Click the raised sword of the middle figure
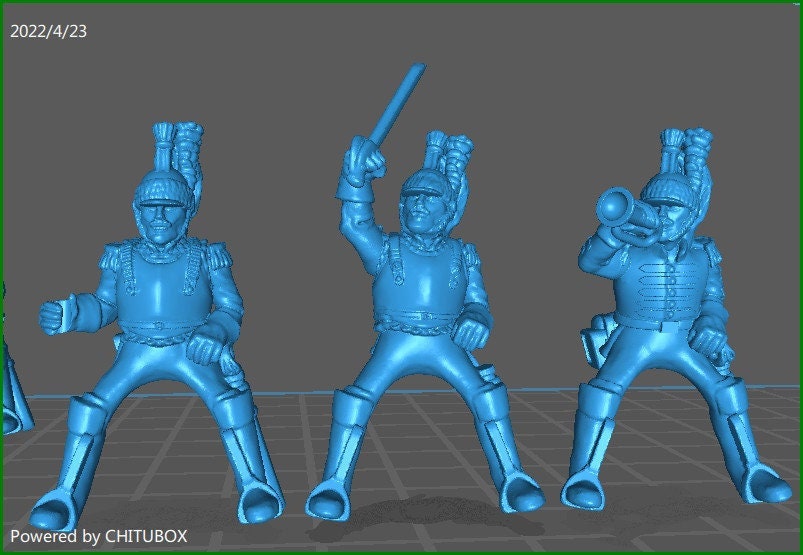This screenshot has width=803, height=555. pos(393,110)
